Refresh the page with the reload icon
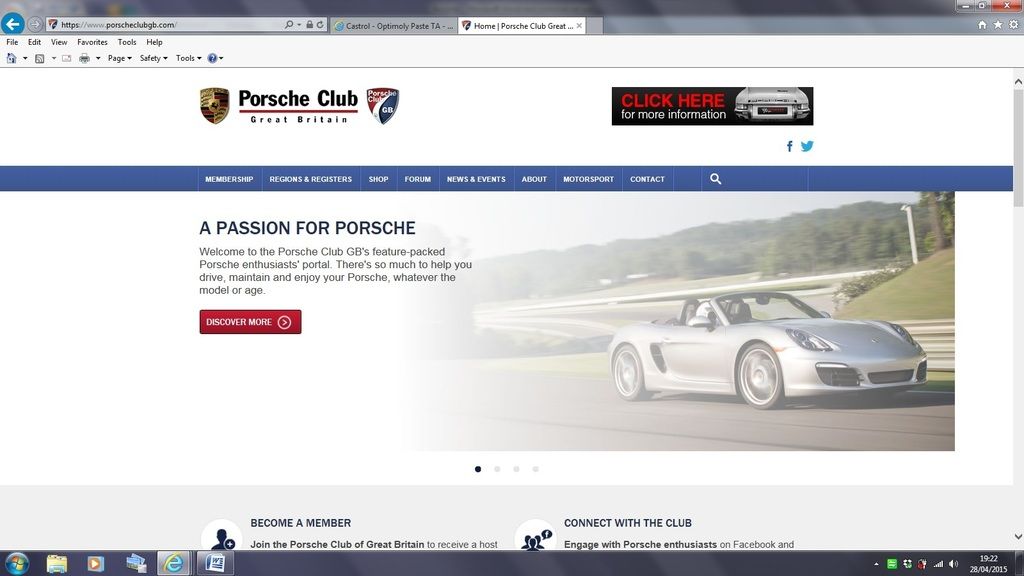1024x576 pixels. (320, 25)
